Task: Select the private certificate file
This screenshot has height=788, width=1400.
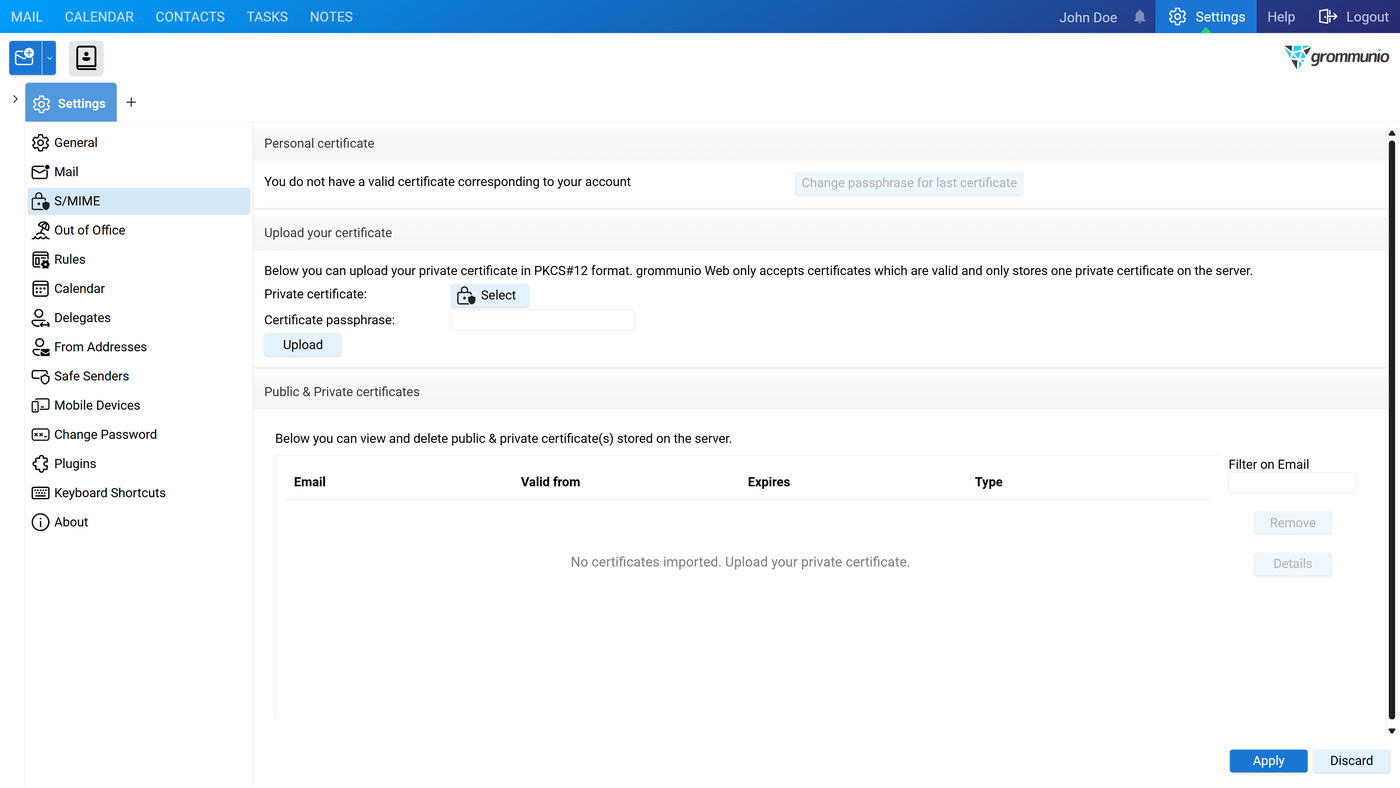Action: (x=489, y=295)
